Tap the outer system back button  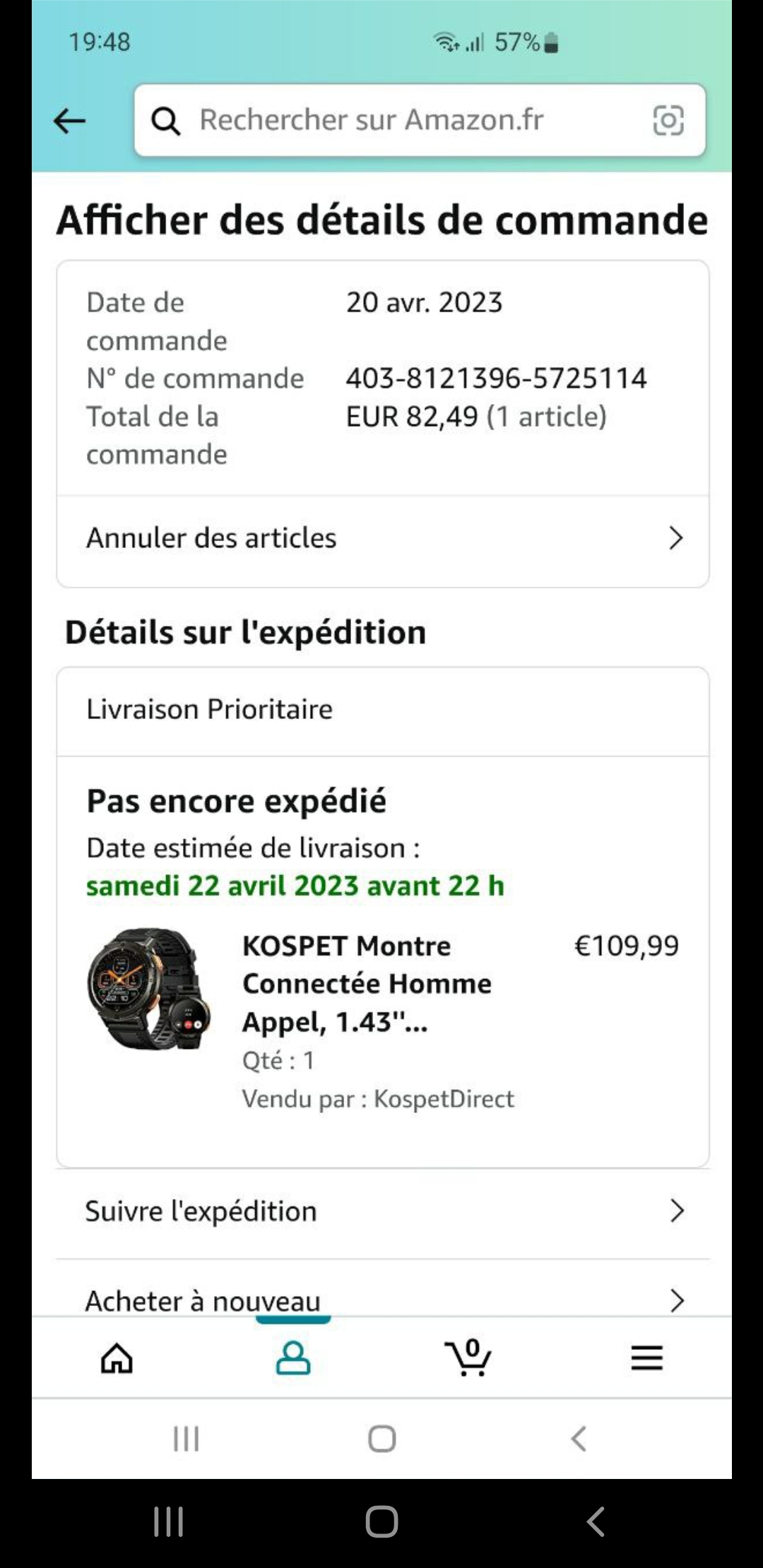click(596, 1521)
